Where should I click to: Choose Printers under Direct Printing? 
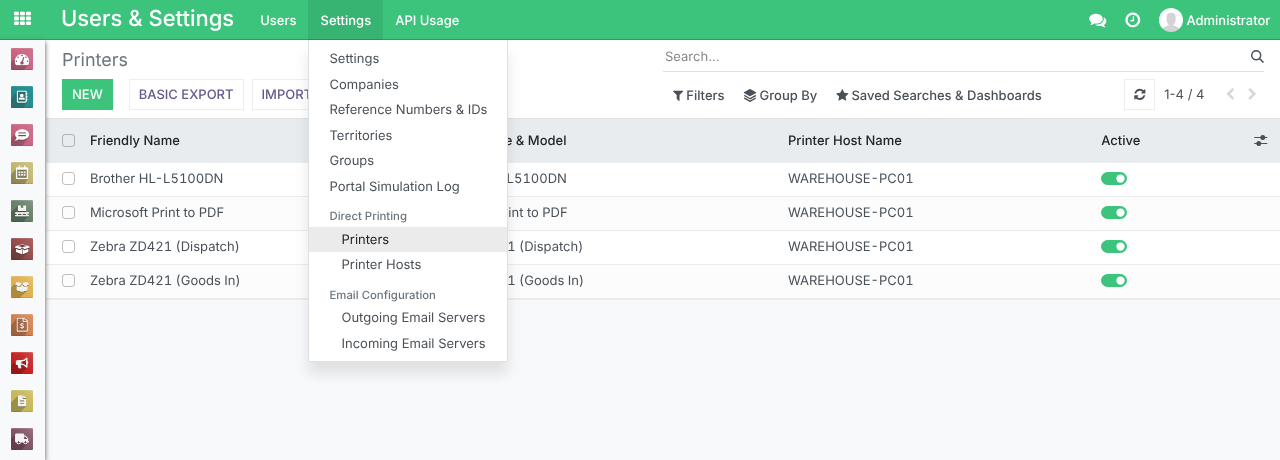pos(408,240)
